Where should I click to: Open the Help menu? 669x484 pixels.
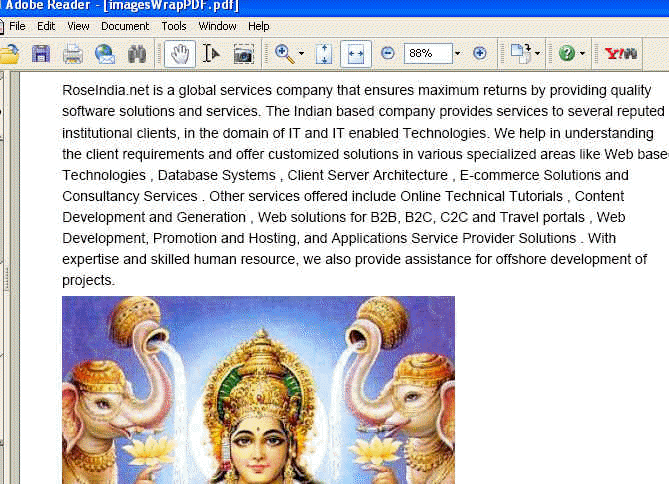[259, 26]
